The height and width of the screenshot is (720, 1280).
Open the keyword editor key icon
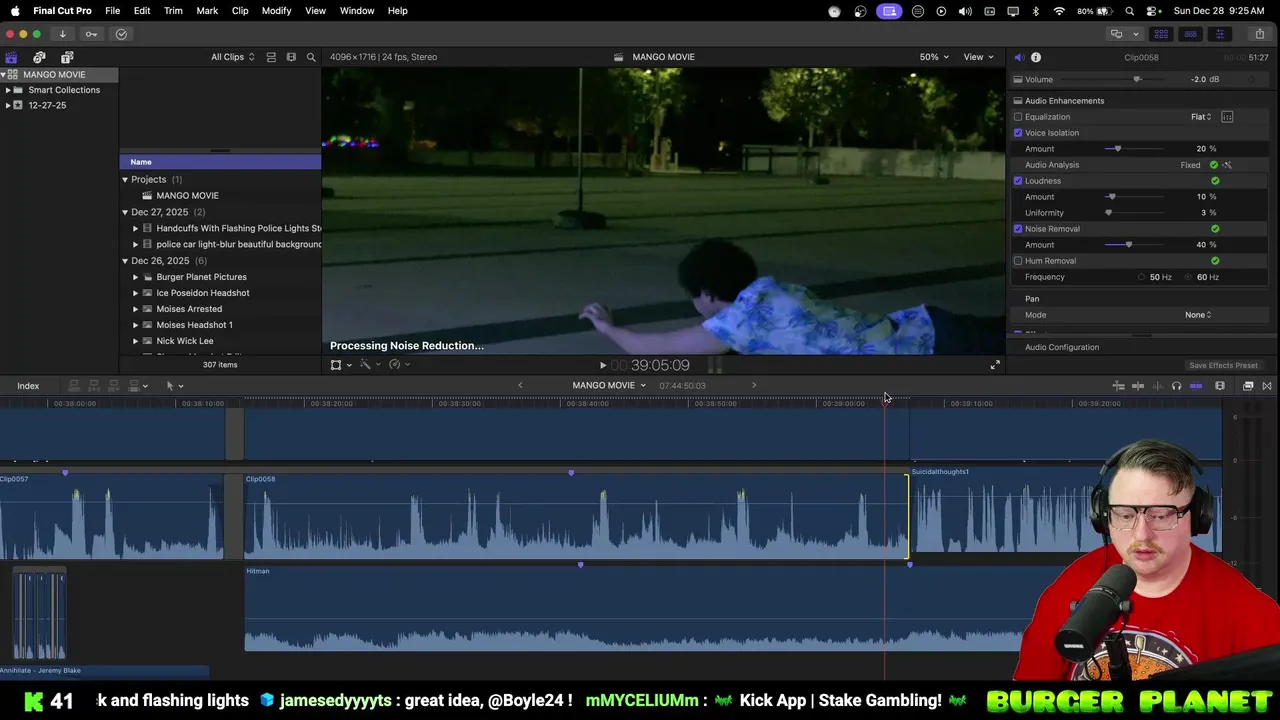tap(91, 34)
